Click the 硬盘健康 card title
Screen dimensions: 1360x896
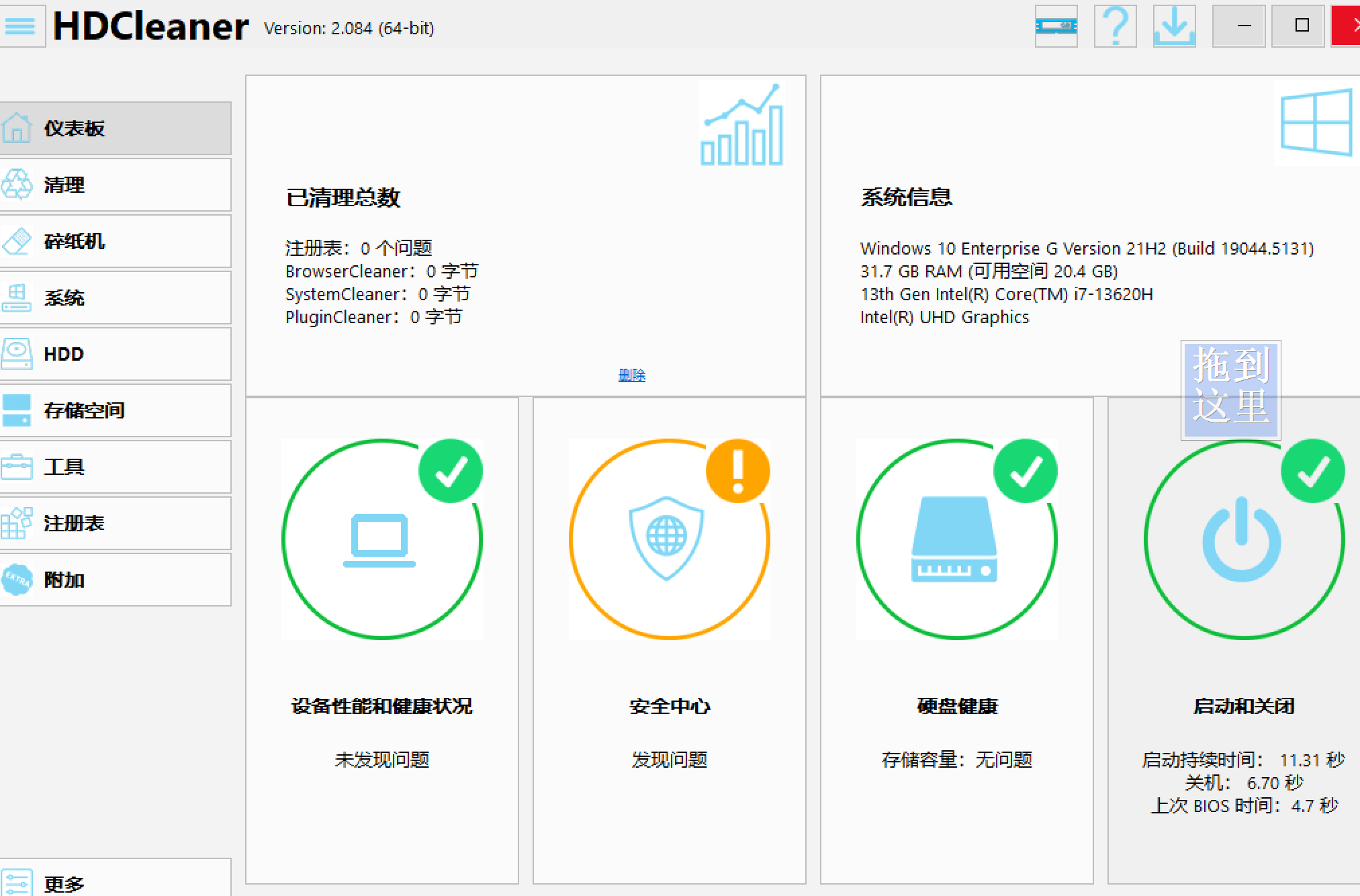(956, 706)
